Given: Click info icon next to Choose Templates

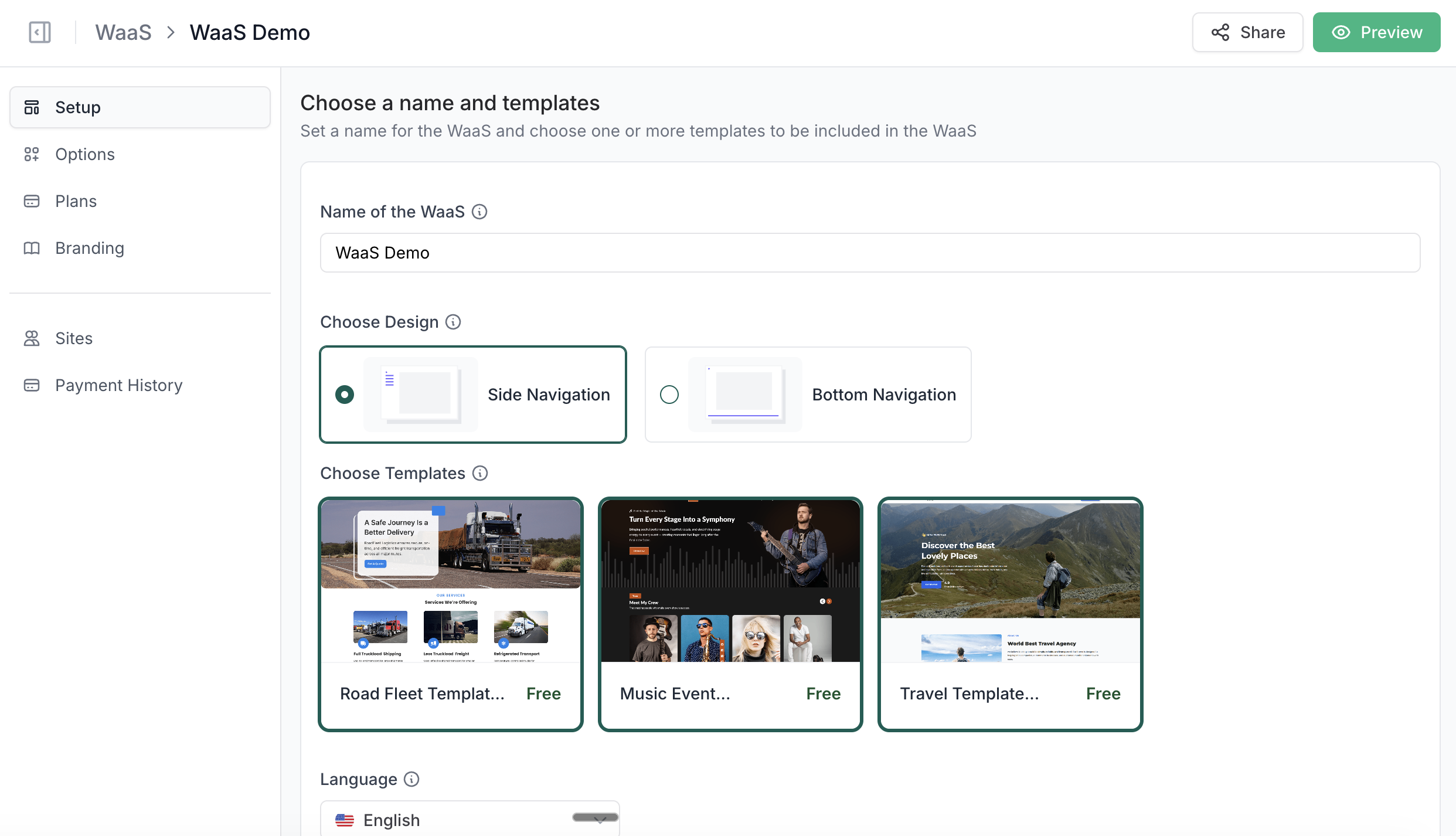Looking at the screenshot, I should (x=480, y=473).
